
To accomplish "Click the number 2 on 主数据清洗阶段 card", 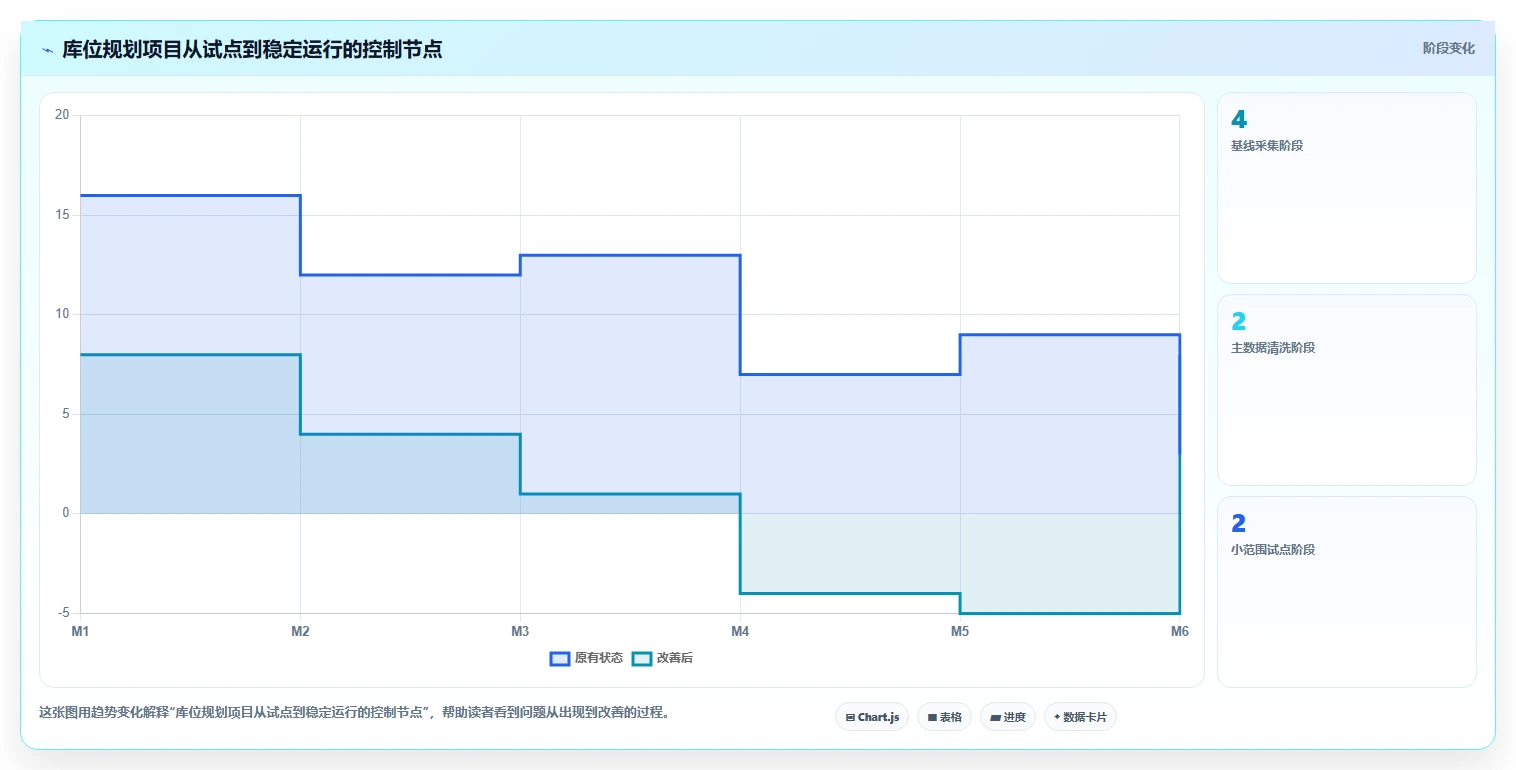I will (x=1239, y=322).
